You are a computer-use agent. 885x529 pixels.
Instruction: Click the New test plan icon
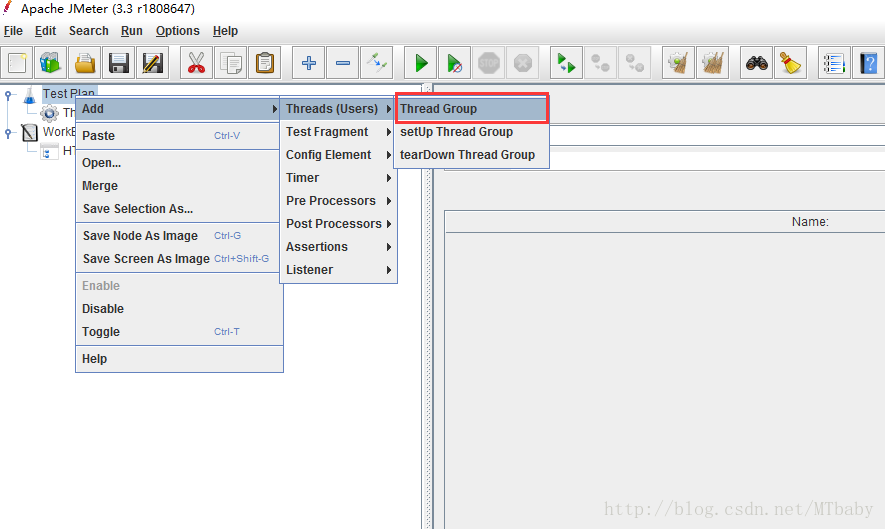[x=17, y=63]
